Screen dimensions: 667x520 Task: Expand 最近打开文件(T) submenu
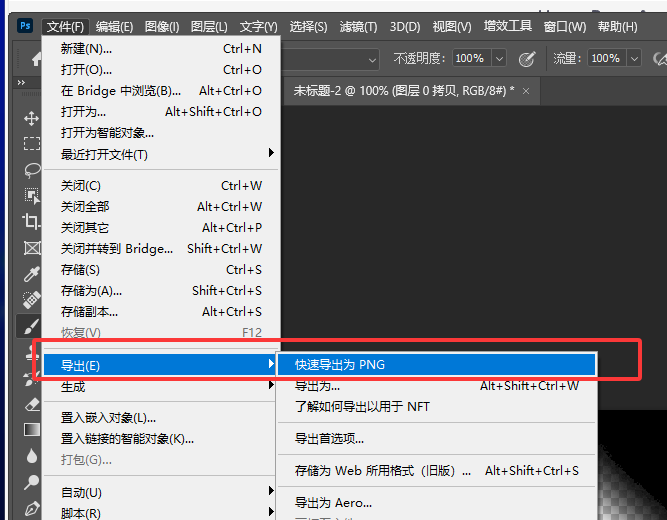point(162,154)
